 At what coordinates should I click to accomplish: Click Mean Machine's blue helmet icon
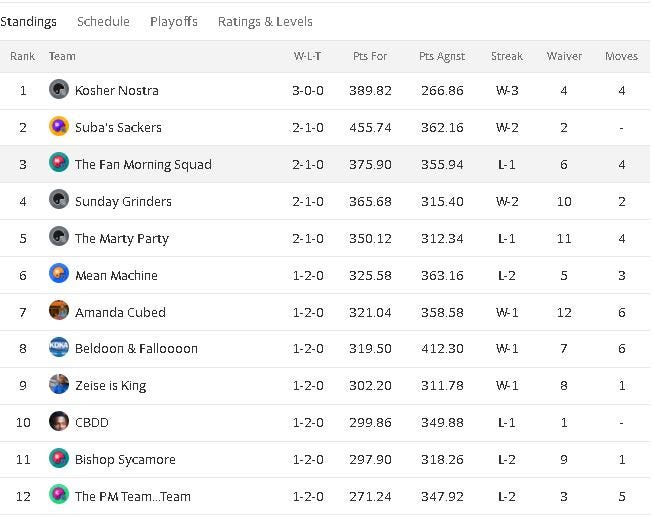[x=59, y=274]
